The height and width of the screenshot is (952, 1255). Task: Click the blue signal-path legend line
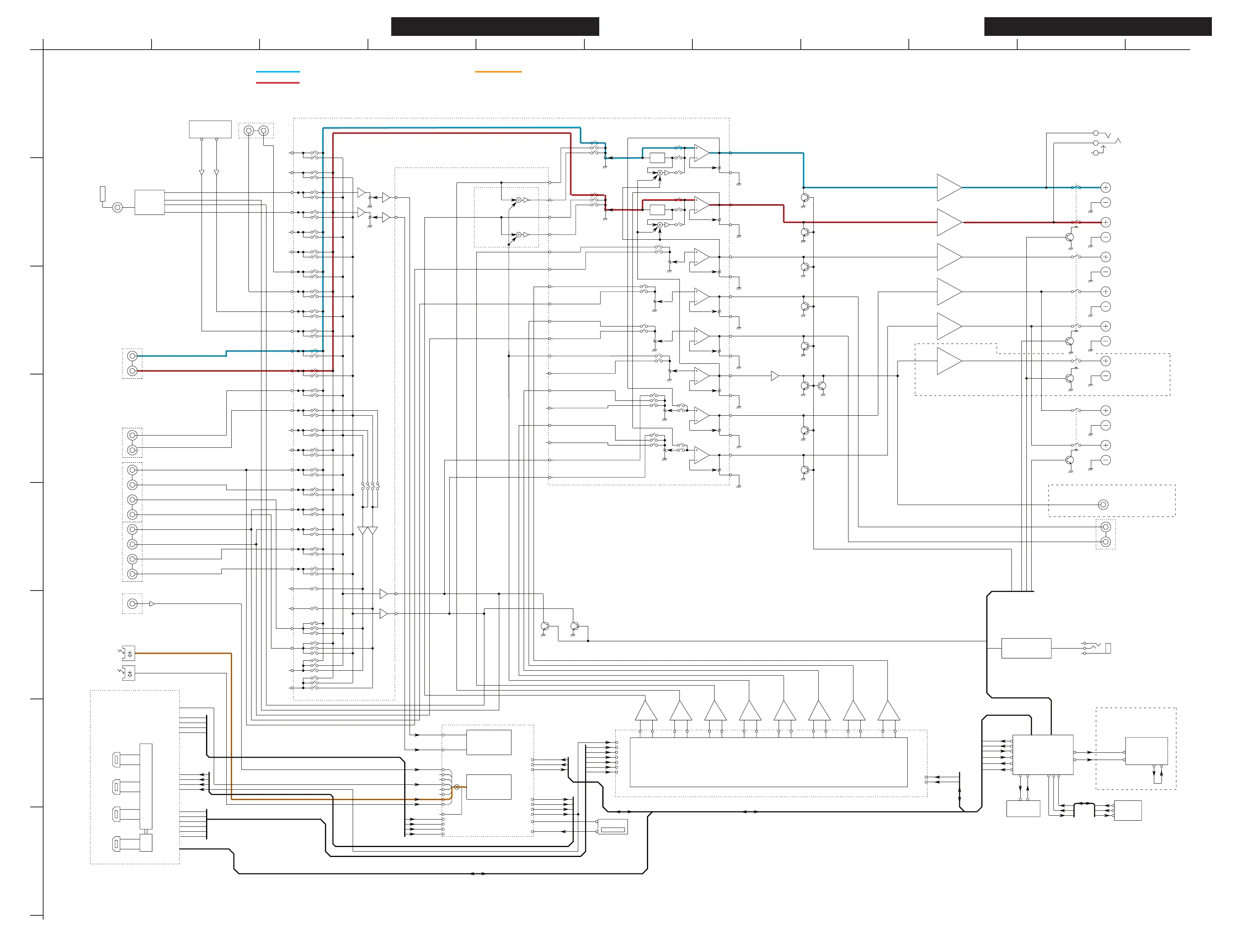pos(277,72)
